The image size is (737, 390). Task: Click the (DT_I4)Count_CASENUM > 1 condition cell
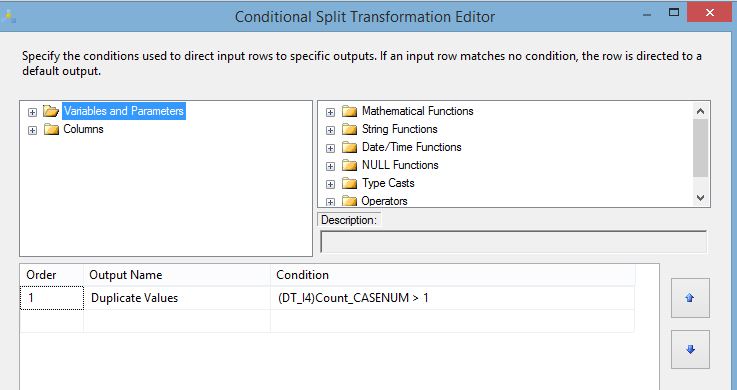(453, 298)
